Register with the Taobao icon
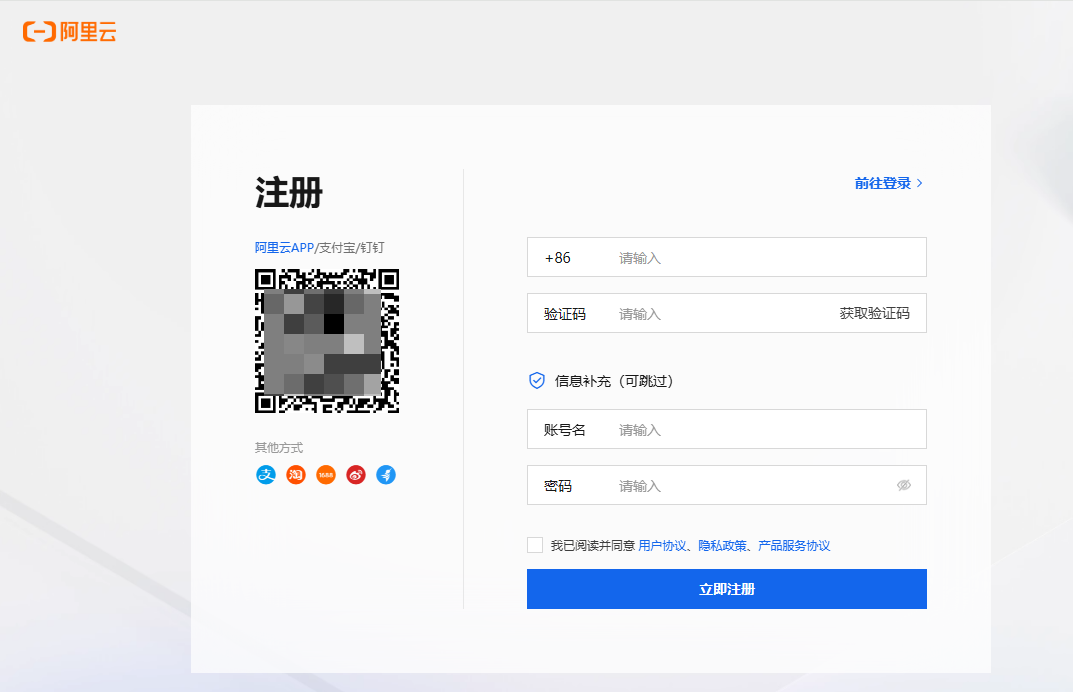Image resolution: width=1073 pixels, height=692 pixels. click(296, 474)
